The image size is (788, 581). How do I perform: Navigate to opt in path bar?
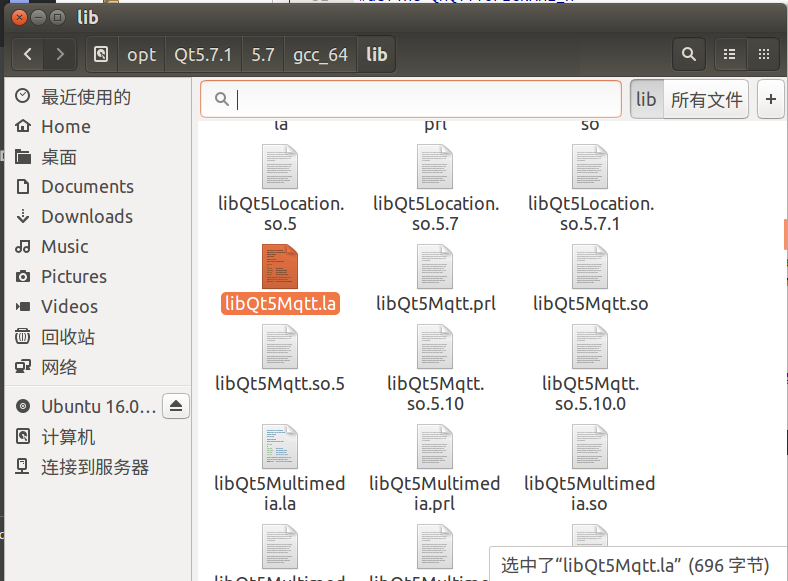[x=141, y=54]
